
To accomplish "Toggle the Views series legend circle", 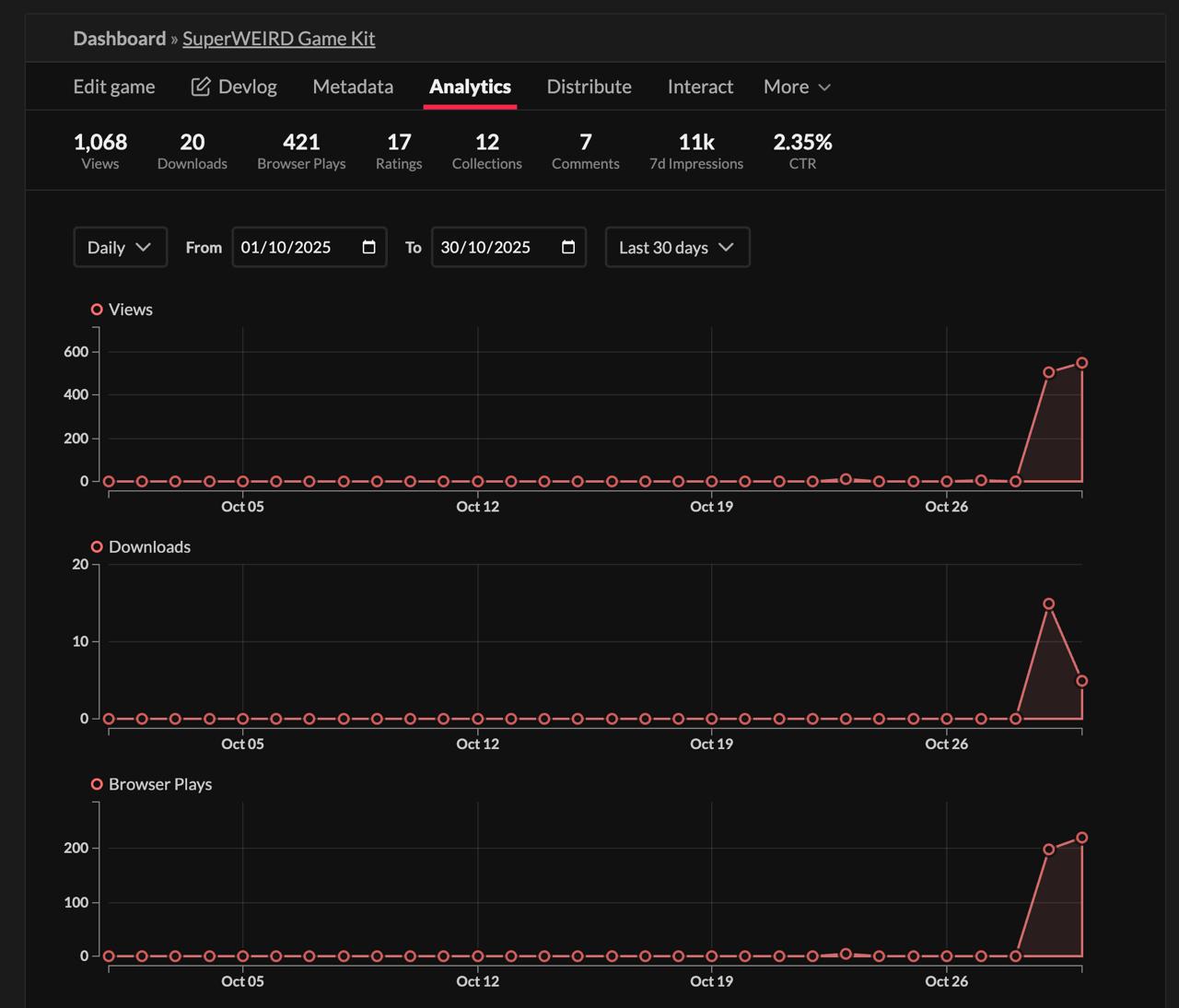I will [97, 310].
